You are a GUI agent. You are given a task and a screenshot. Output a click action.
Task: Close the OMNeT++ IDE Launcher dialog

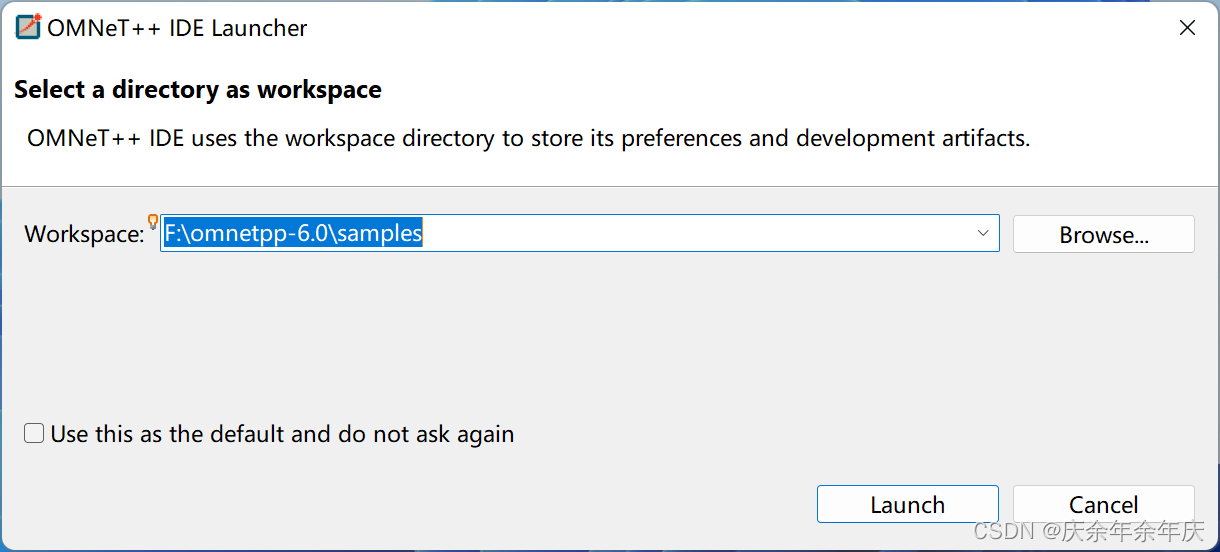click(x=1187, y=28)
